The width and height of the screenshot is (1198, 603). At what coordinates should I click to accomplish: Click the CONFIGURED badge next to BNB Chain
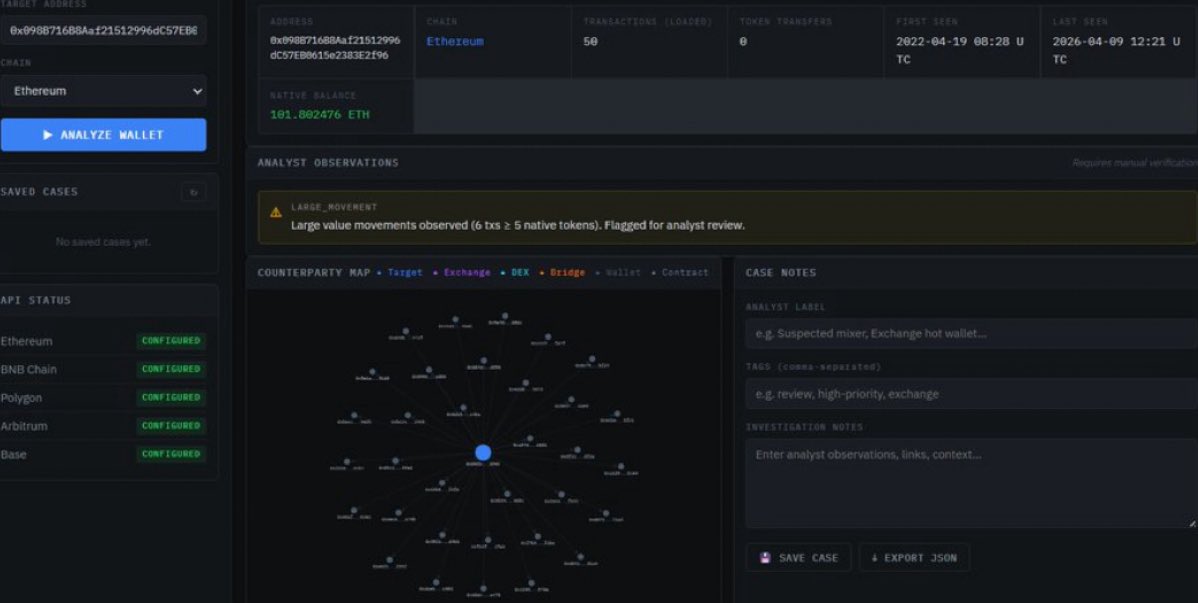point(171,369)
